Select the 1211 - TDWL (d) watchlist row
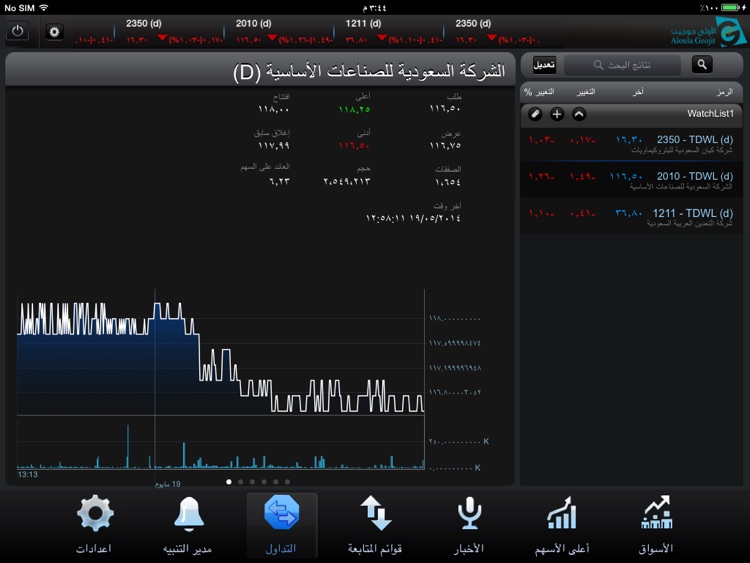The image size is (750, 563). pyautogui.click(x=631, y=217)
